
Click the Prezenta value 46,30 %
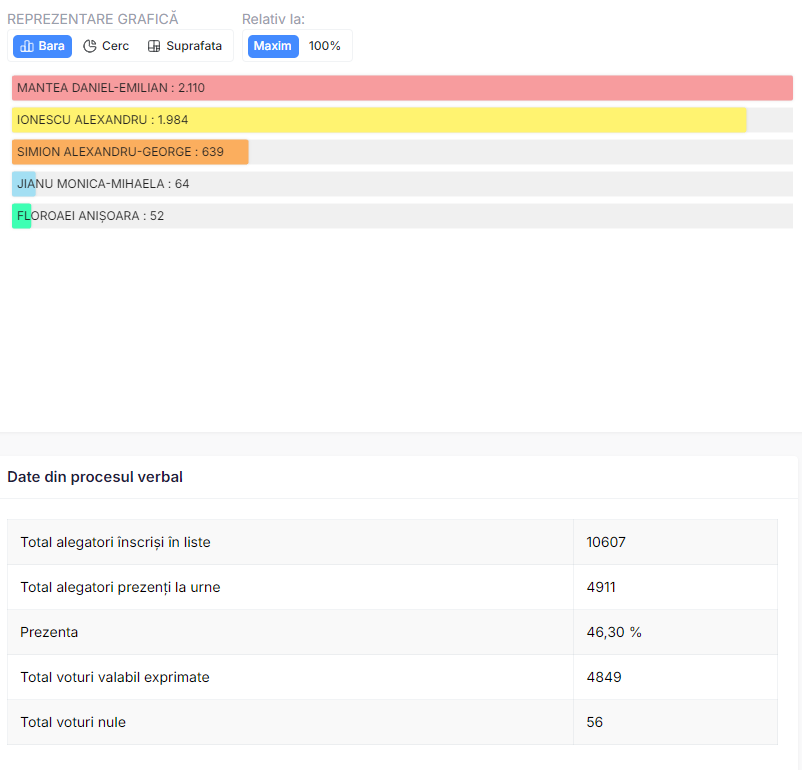[614, 632]
